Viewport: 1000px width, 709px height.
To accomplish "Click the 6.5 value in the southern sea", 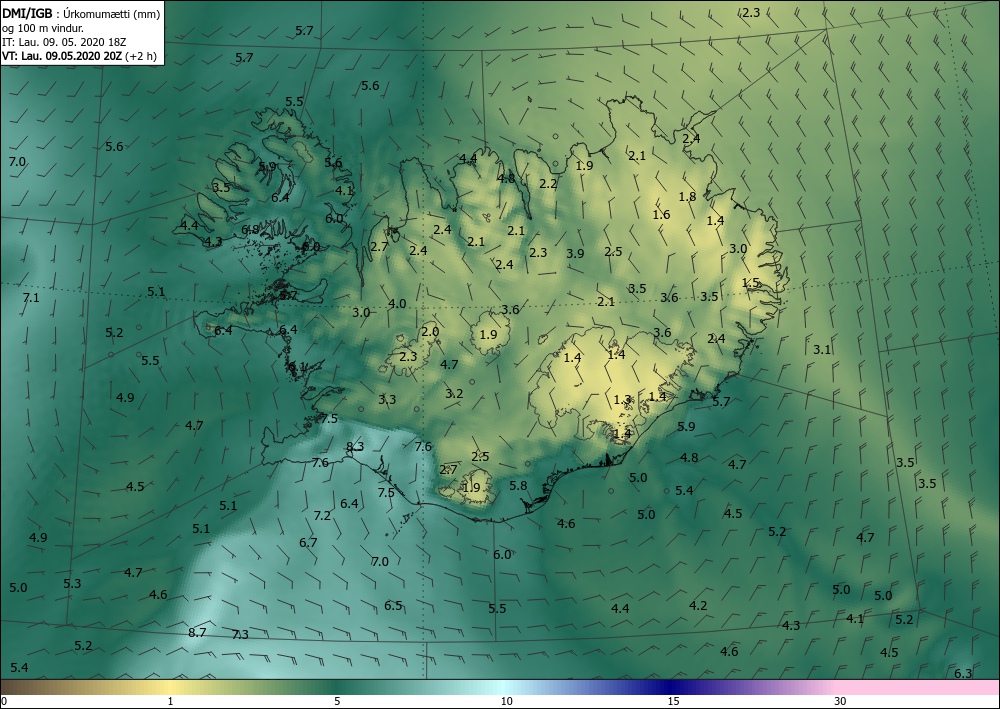I will click(x=393, y=605).
